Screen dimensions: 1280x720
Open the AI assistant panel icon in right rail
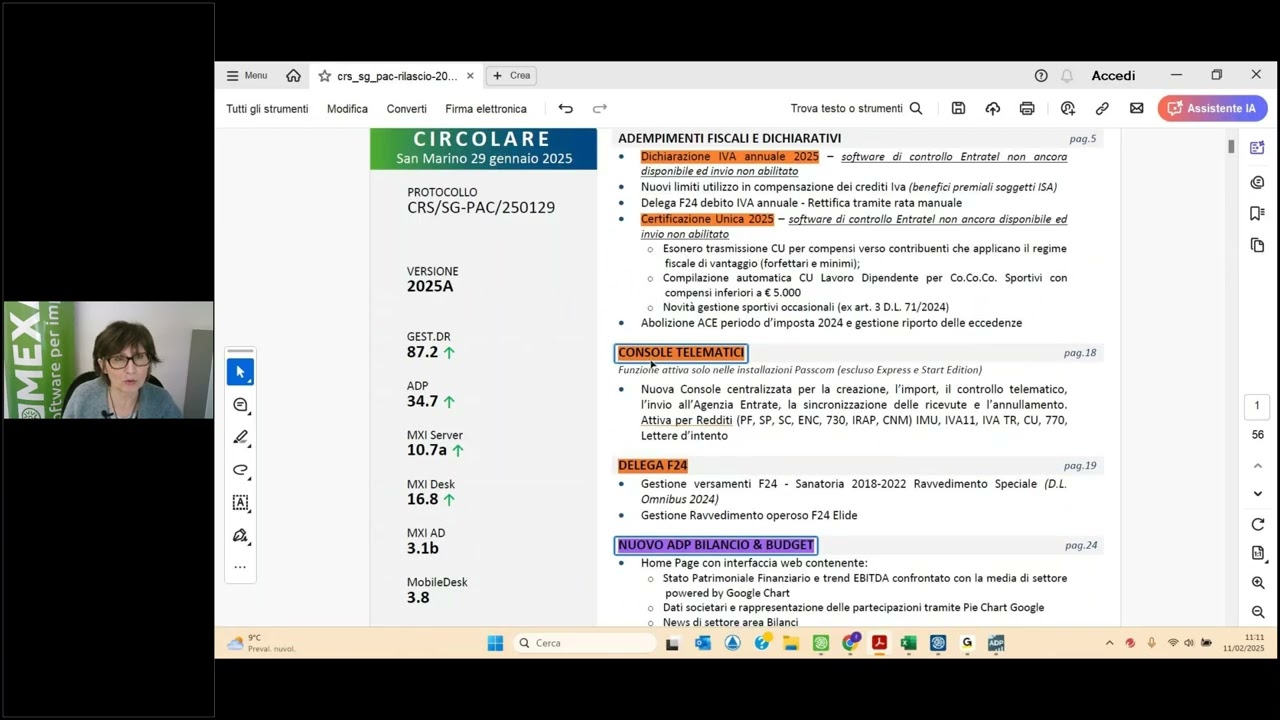tap(1257, 148)
